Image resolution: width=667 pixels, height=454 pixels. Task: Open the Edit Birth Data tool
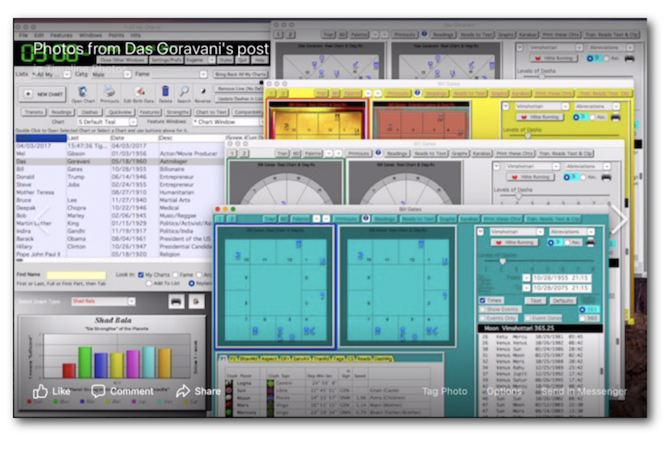click(x=137, y=92)
